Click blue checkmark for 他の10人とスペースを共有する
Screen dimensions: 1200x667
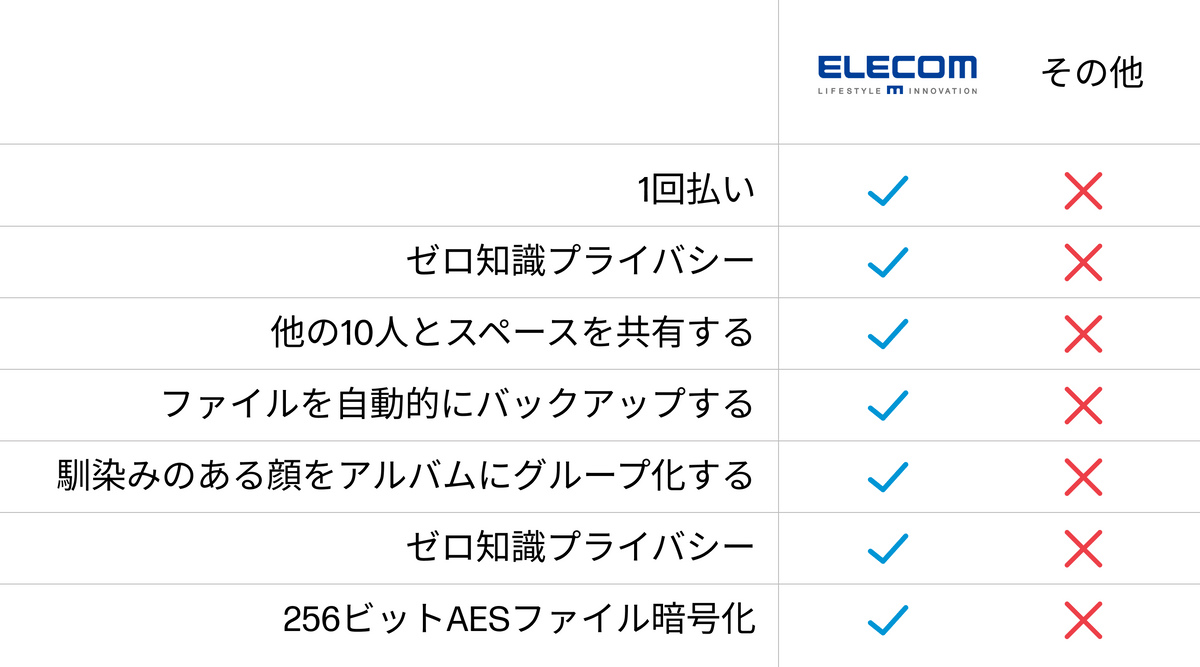click(x=888, y=334)
